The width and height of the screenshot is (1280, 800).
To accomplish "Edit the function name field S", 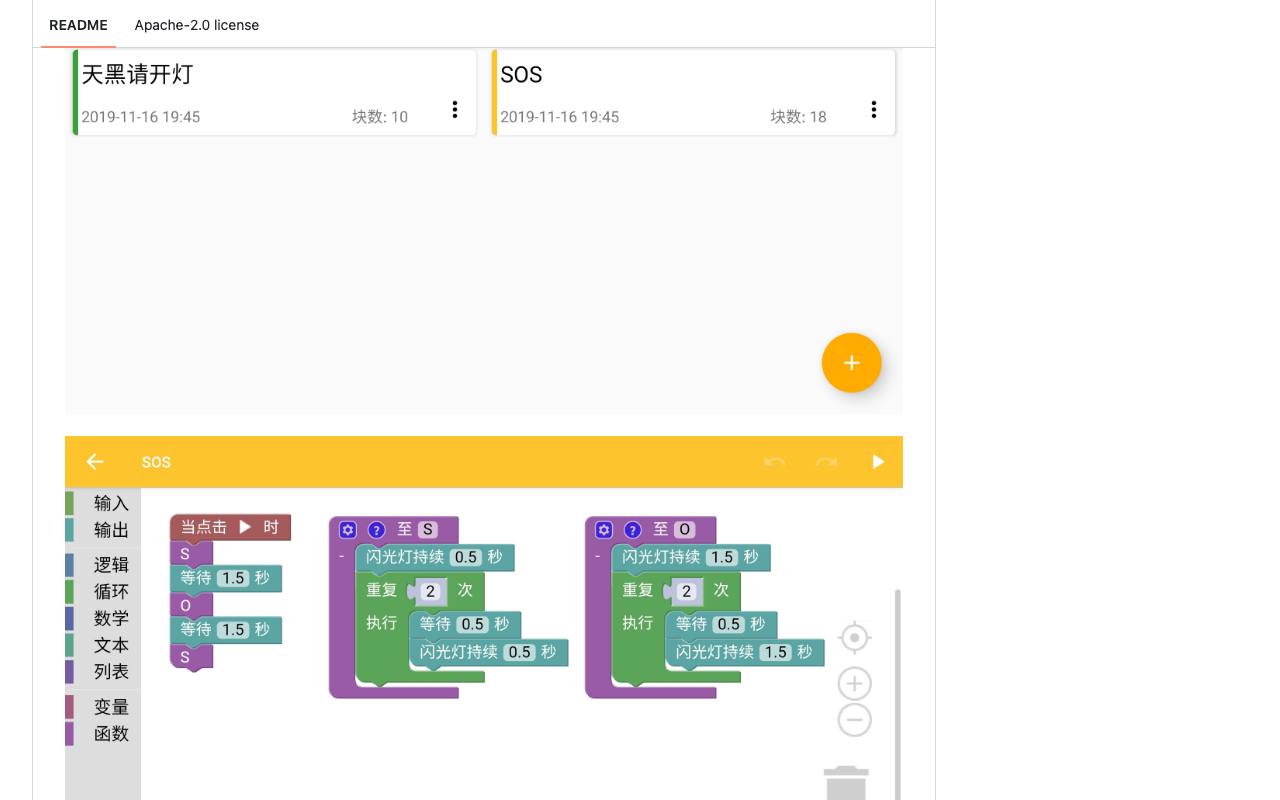I will (x=428, y=530).
